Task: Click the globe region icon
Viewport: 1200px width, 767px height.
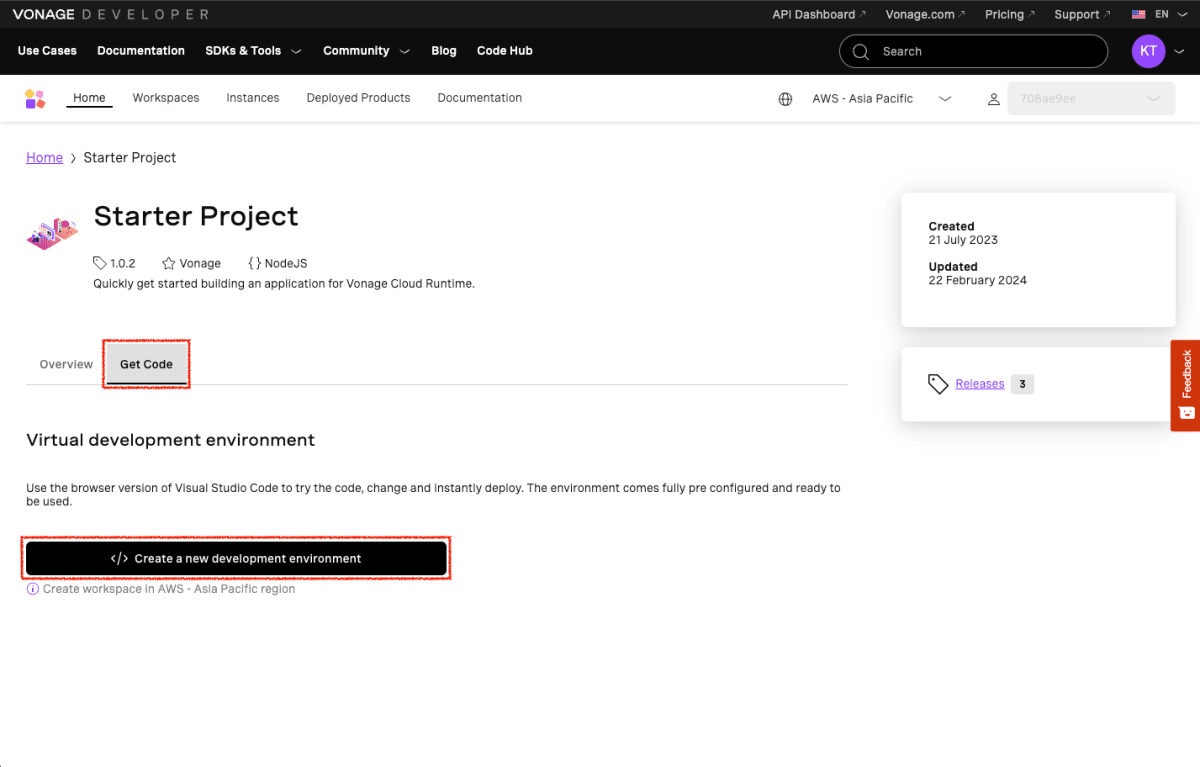Action: point(786,99)
